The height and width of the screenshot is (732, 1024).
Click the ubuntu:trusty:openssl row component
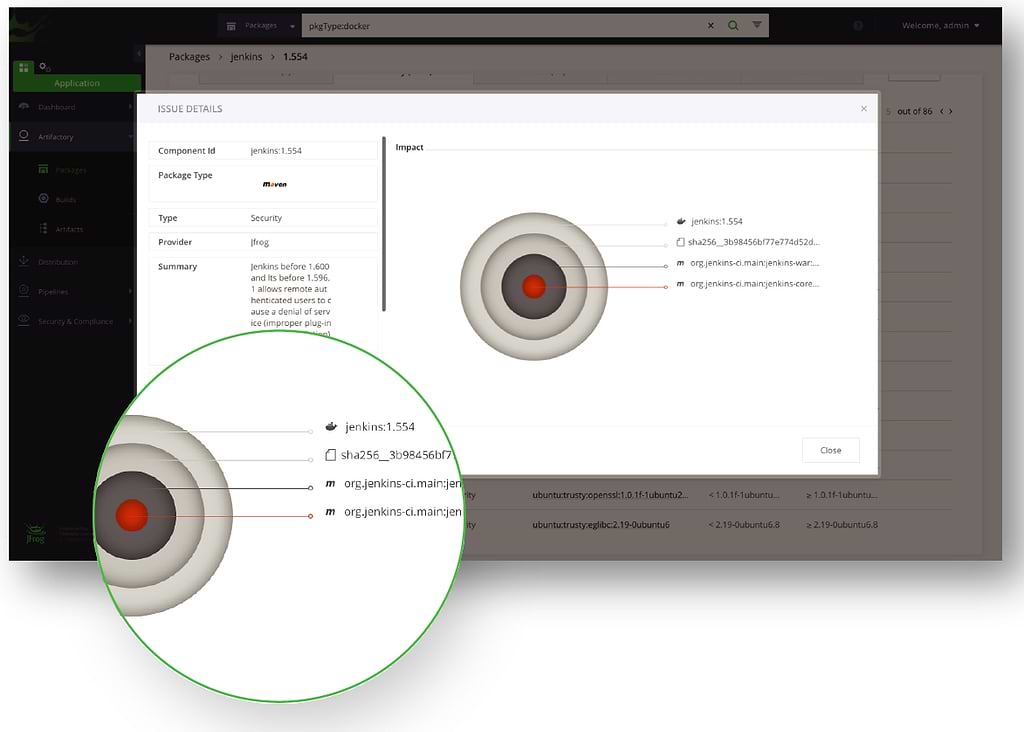610,495
